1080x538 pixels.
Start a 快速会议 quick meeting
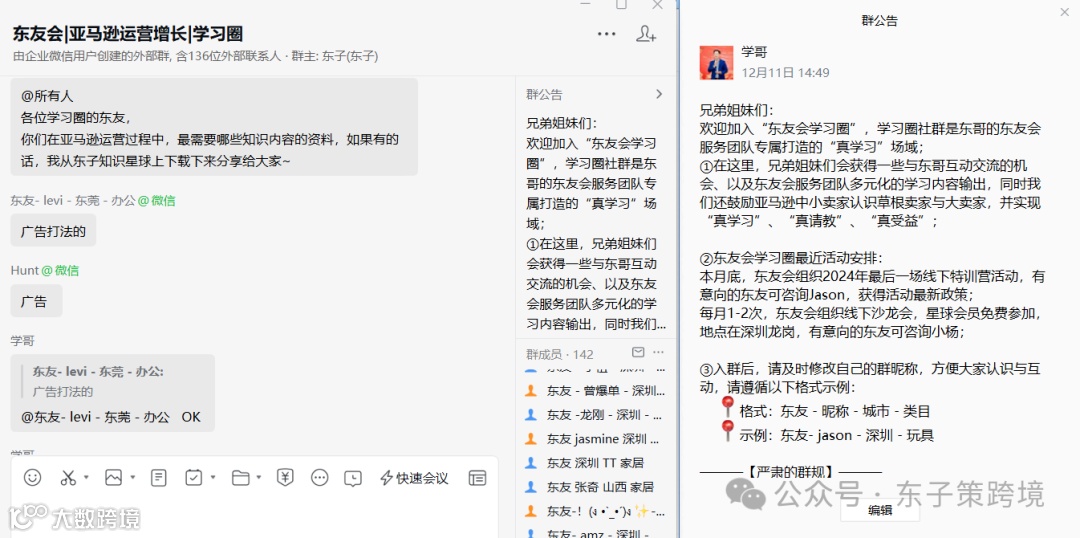[x=414, y=477]
